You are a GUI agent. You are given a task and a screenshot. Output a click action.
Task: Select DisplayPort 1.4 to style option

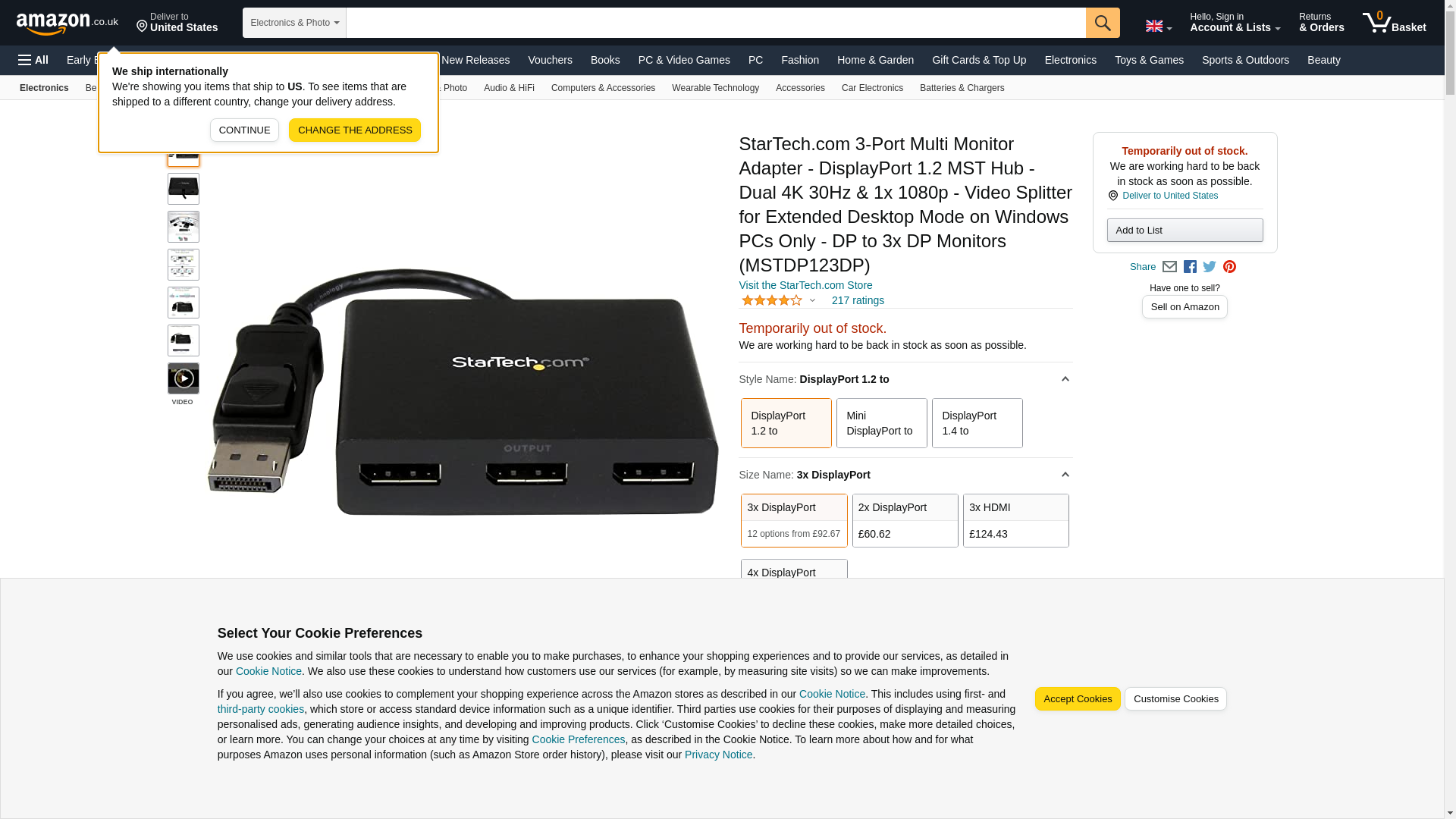977,423
